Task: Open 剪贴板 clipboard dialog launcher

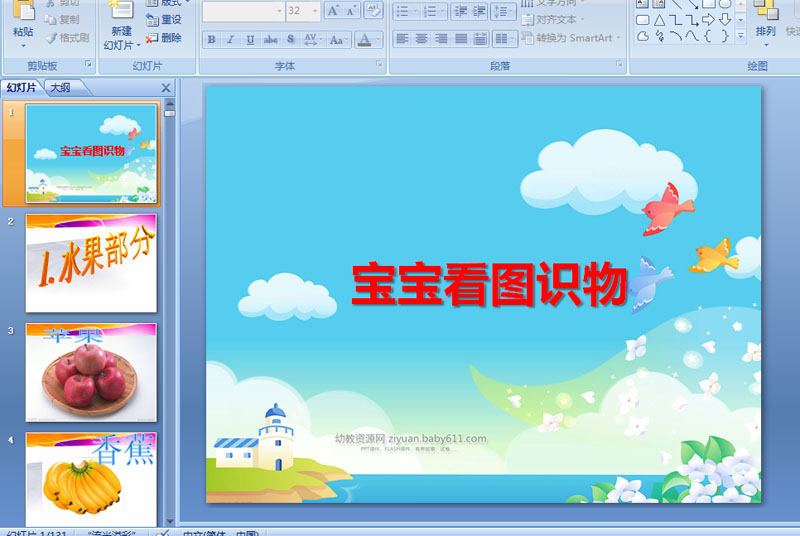Action: click(x=88, y=64)
